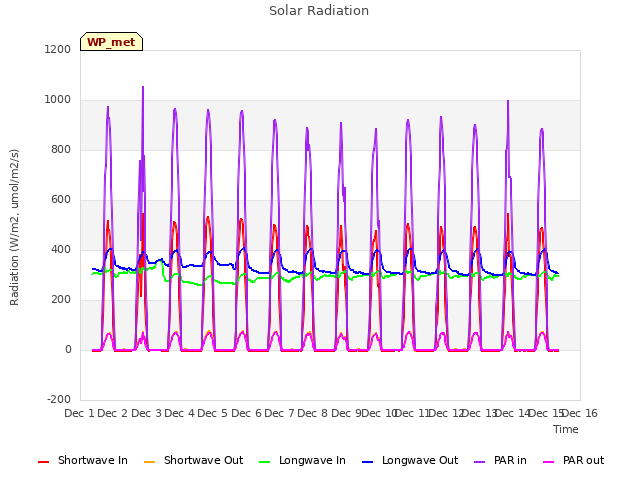Click the Dec 3 x-axis tick label
Screen dimensions: 640x480
[146, 413]
